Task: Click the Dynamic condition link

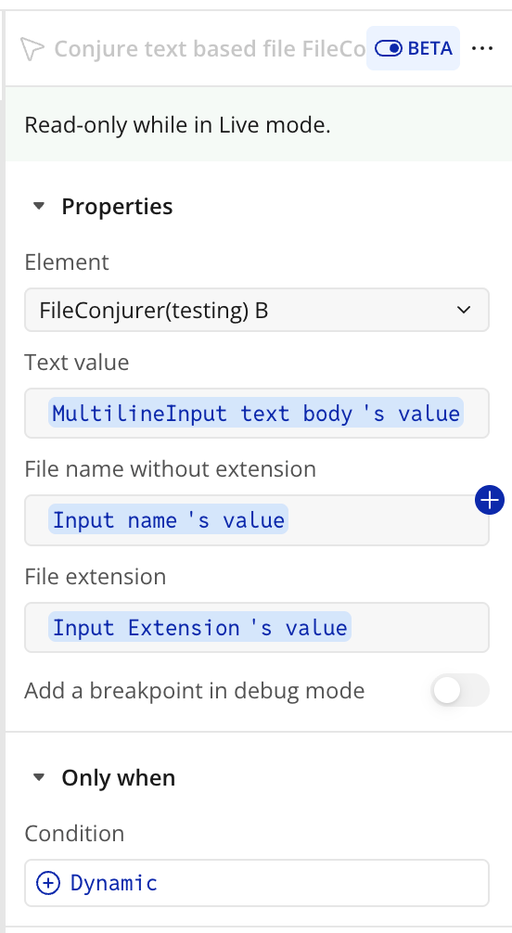Action: [x=114, y=883]
